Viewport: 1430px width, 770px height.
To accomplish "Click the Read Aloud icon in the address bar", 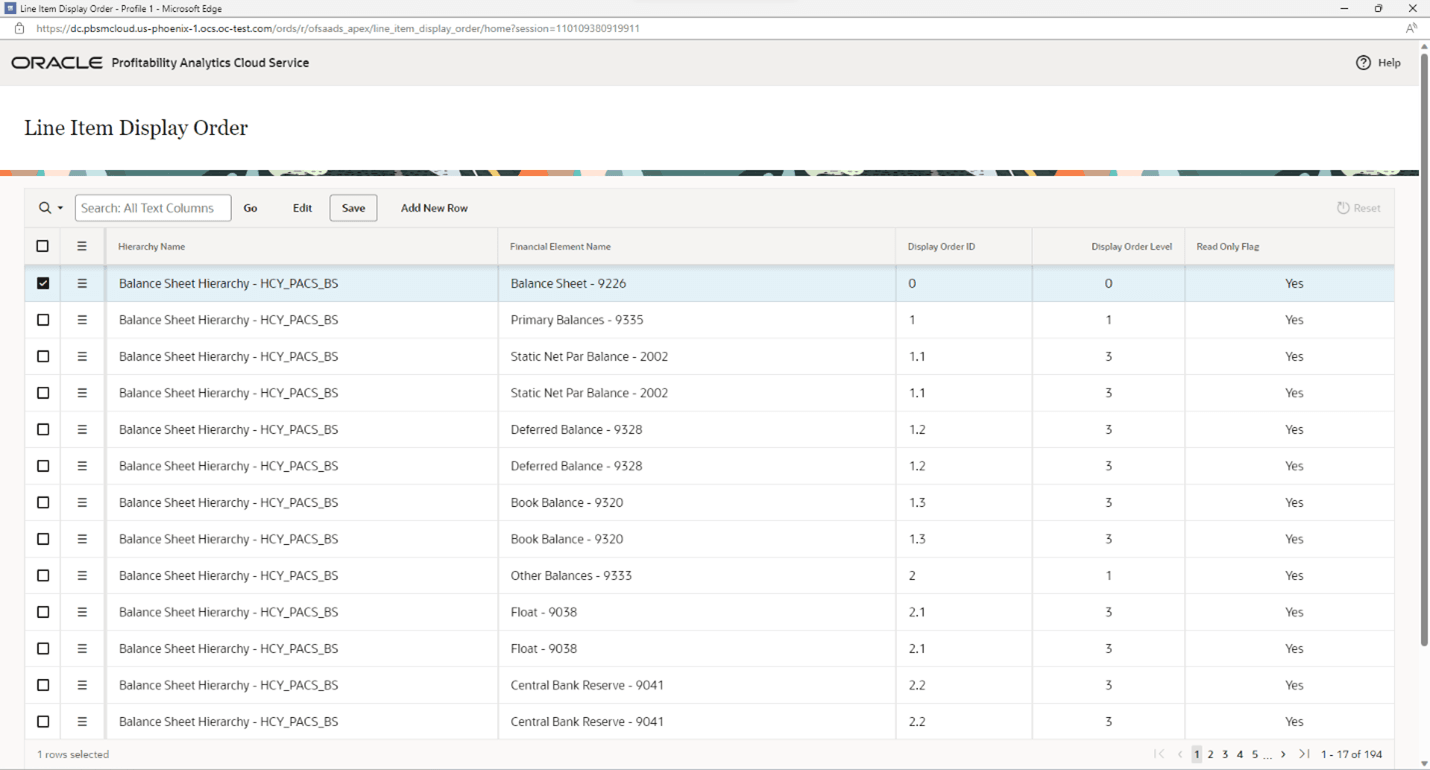I will 1411,29.
